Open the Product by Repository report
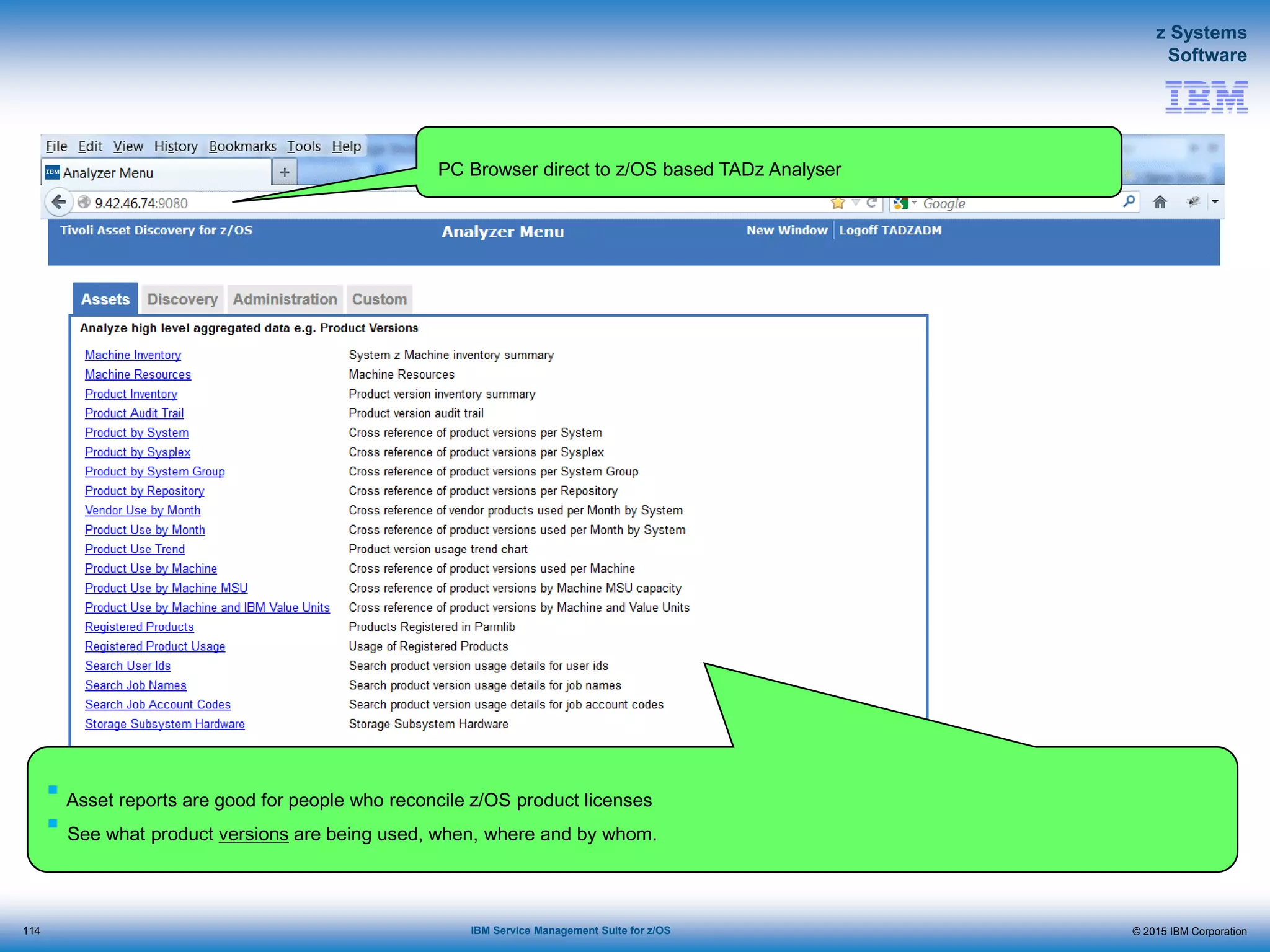The image size is (1270, 952). [144, 491]
